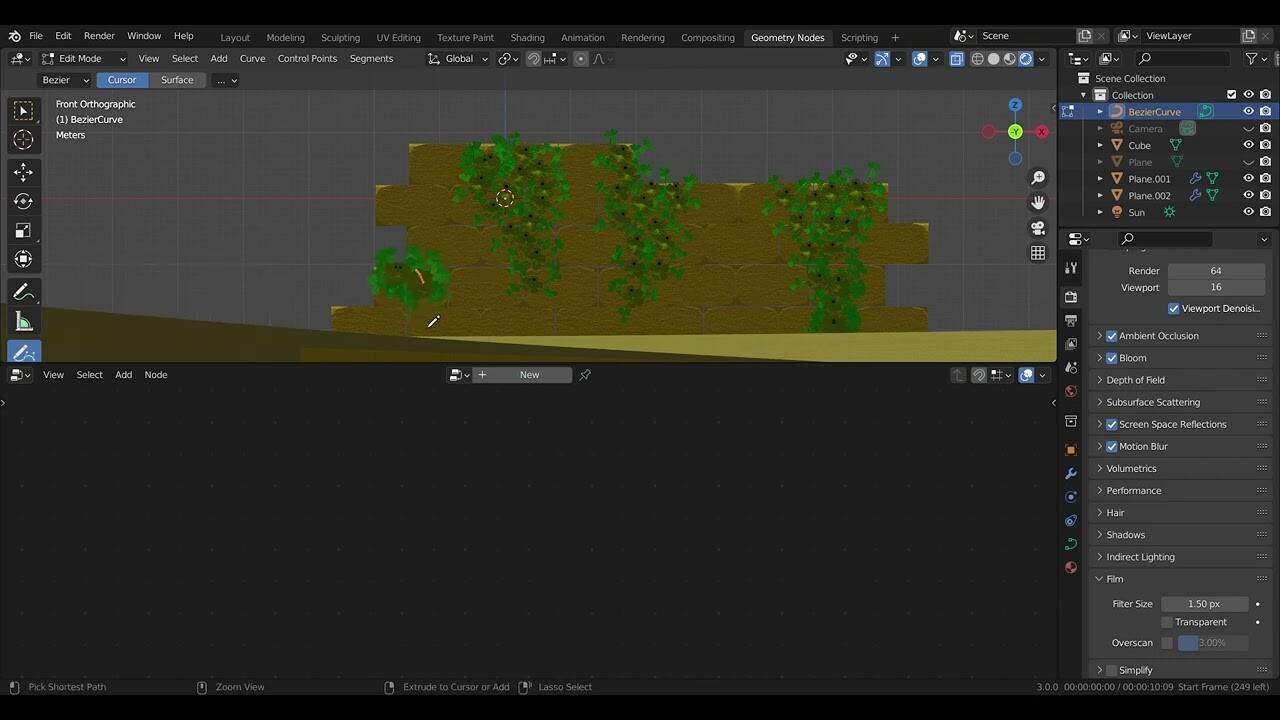The image size is (1280, 720).
Task: Select the Tweak tool in the viewport toolbar
Action: 22,110
